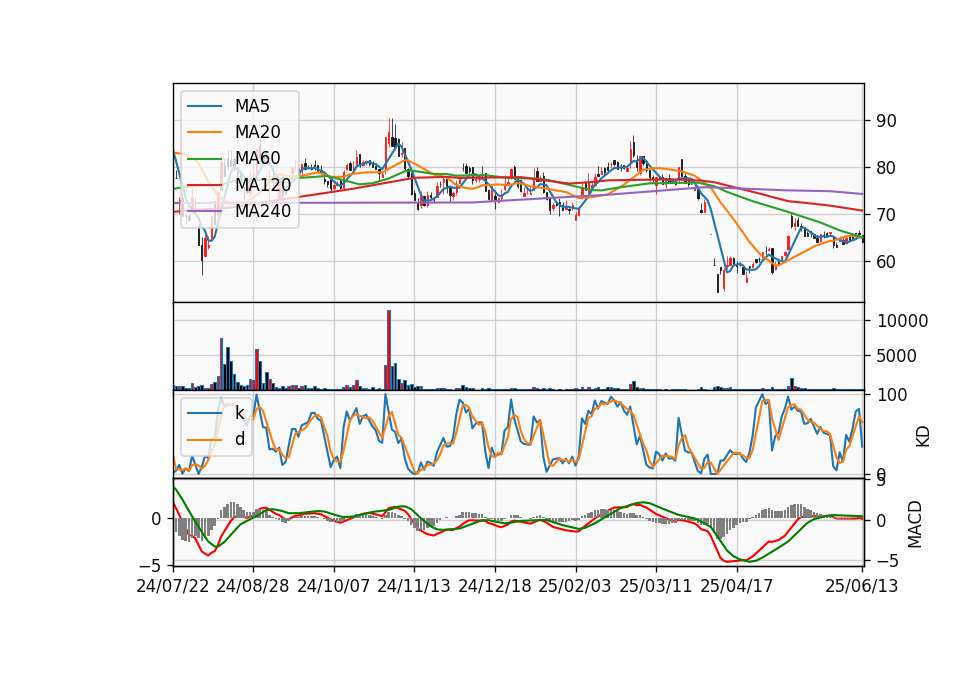Click the MA20 legend label
960x690 pixels.
coord(257,132)
